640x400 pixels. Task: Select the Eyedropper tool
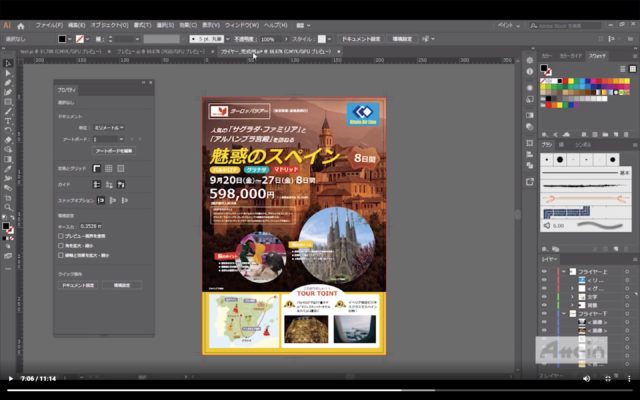8,169
